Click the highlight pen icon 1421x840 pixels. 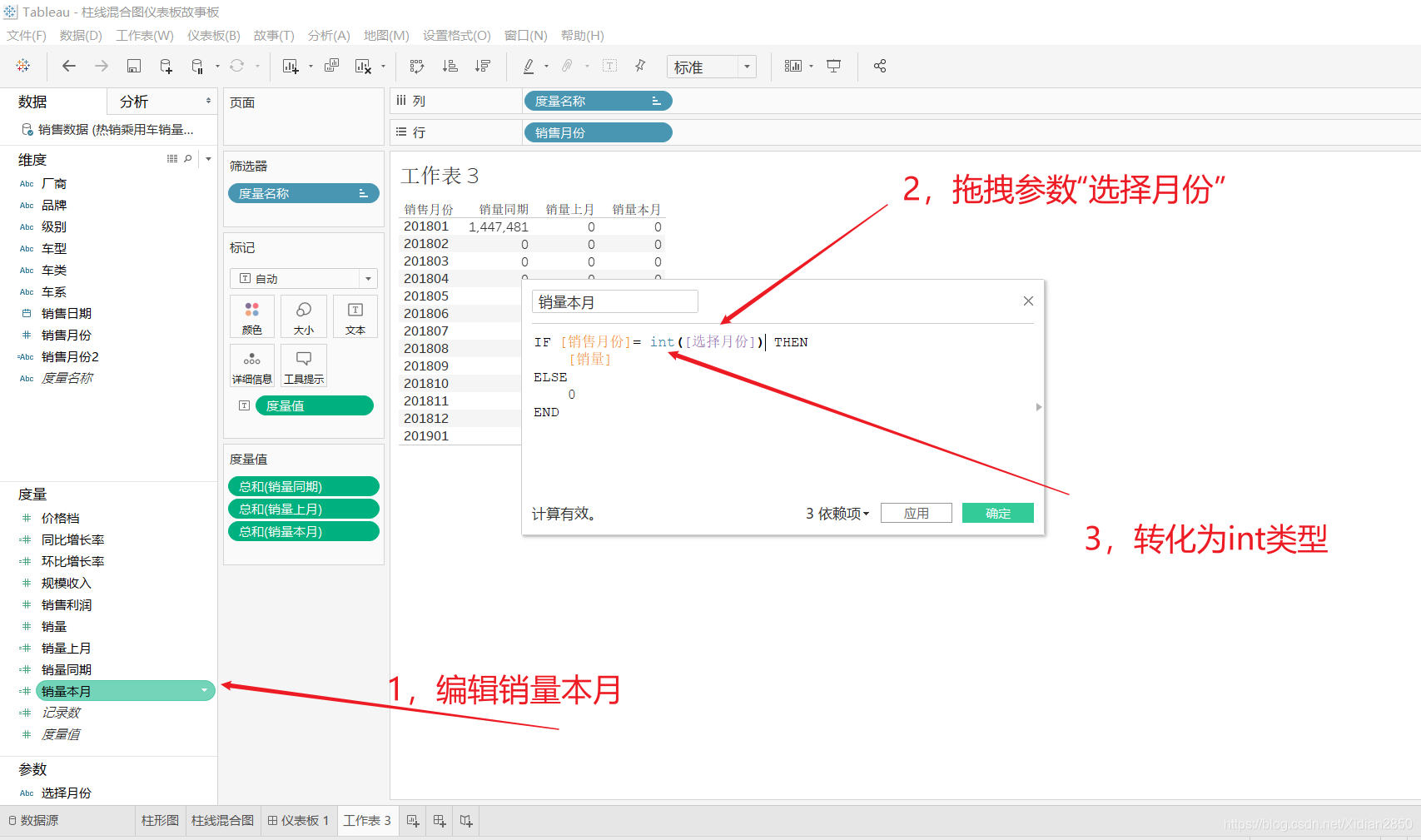(529, 66)
